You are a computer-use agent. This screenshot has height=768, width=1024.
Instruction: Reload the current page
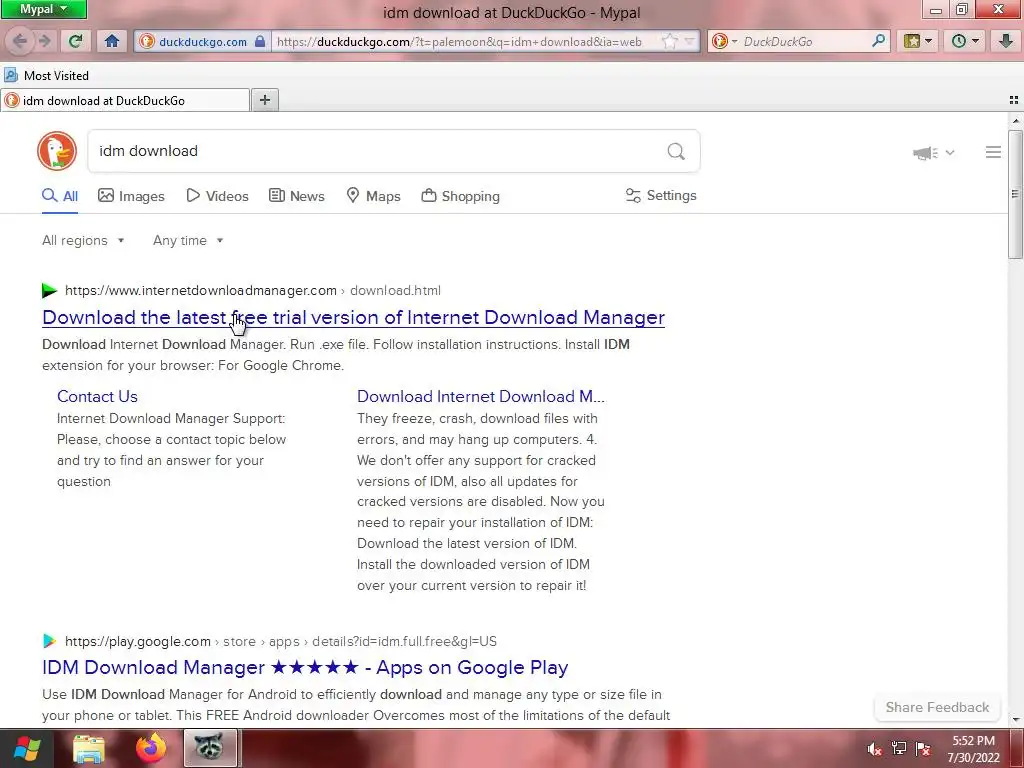[76, 41]
